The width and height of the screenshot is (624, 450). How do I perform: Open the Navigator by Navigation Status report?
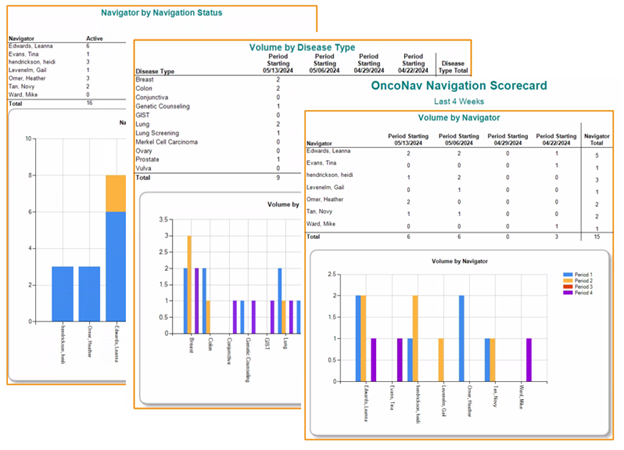162,13
